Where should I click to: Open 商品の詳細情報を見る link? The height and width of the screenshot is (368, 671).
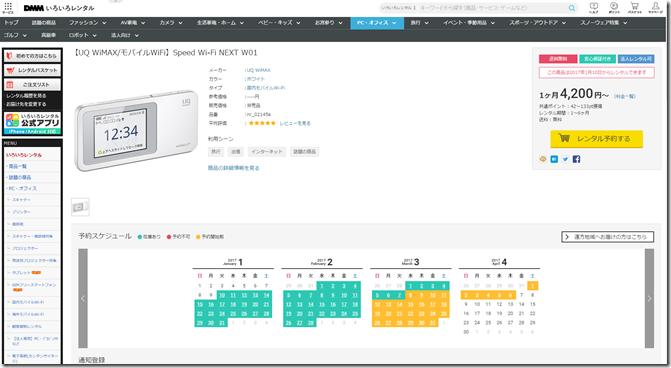tap(234, 168)
